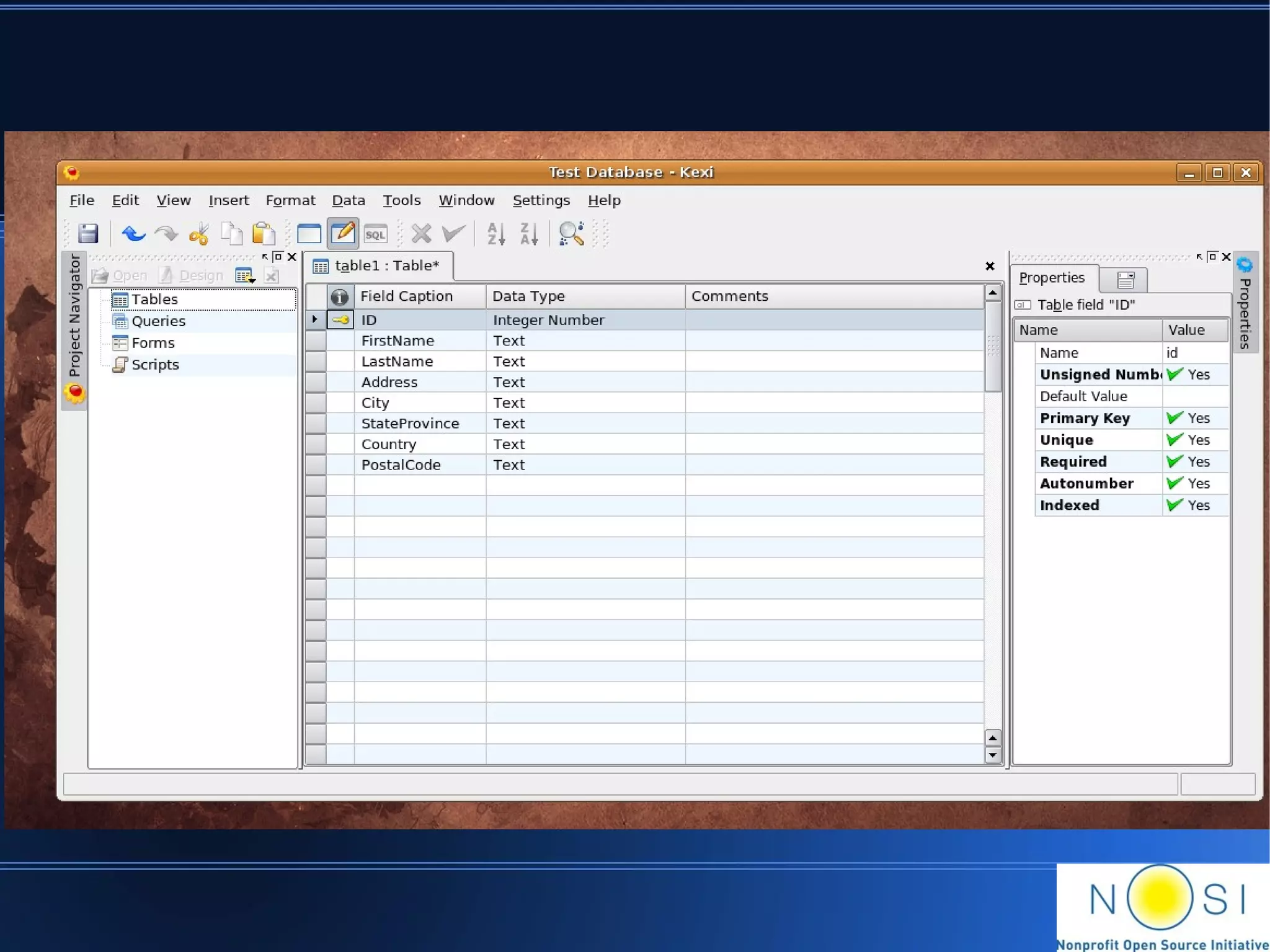The image size is (1270, 952).
Task: Click the navigator Design button
Action: pyautogui.click(x=192, y=276)
